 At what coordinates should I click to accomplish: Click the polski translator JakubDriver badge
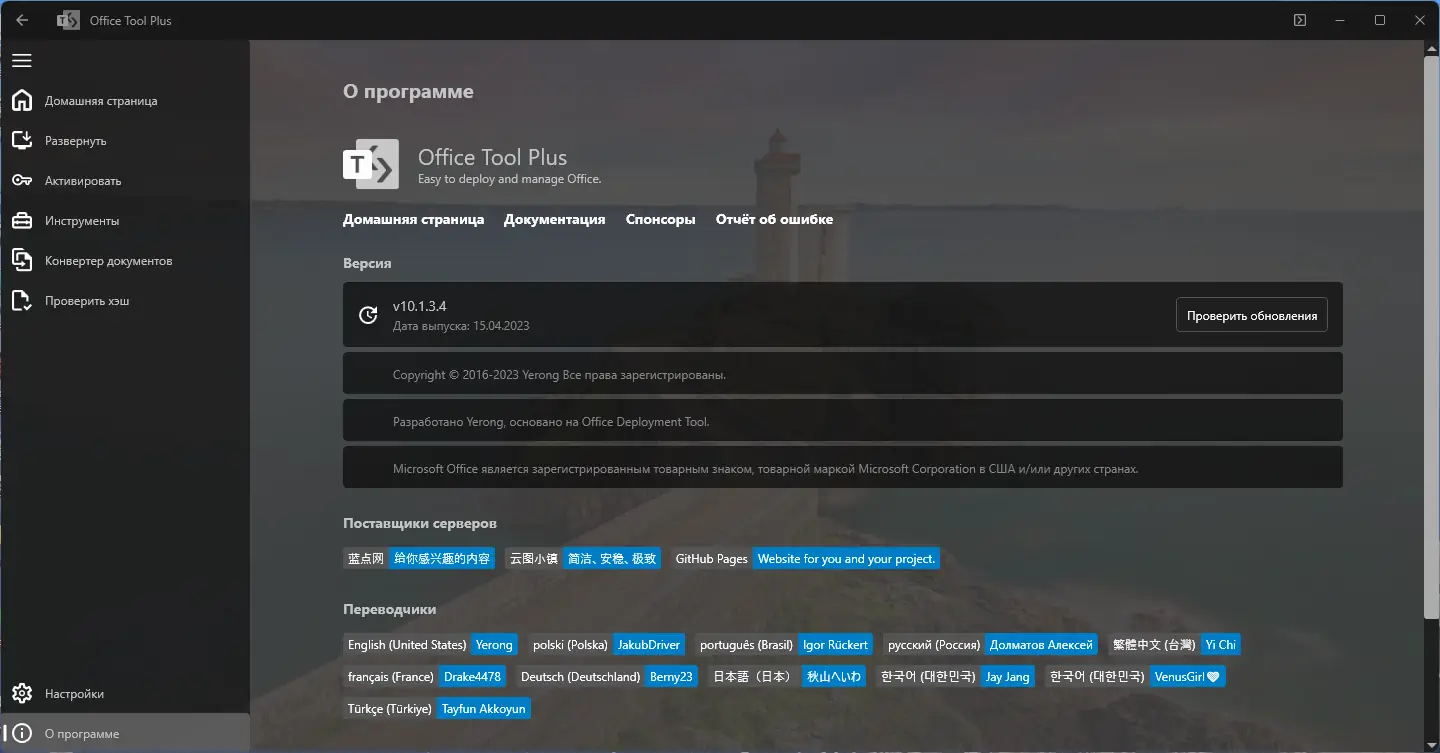pos(607,645)
